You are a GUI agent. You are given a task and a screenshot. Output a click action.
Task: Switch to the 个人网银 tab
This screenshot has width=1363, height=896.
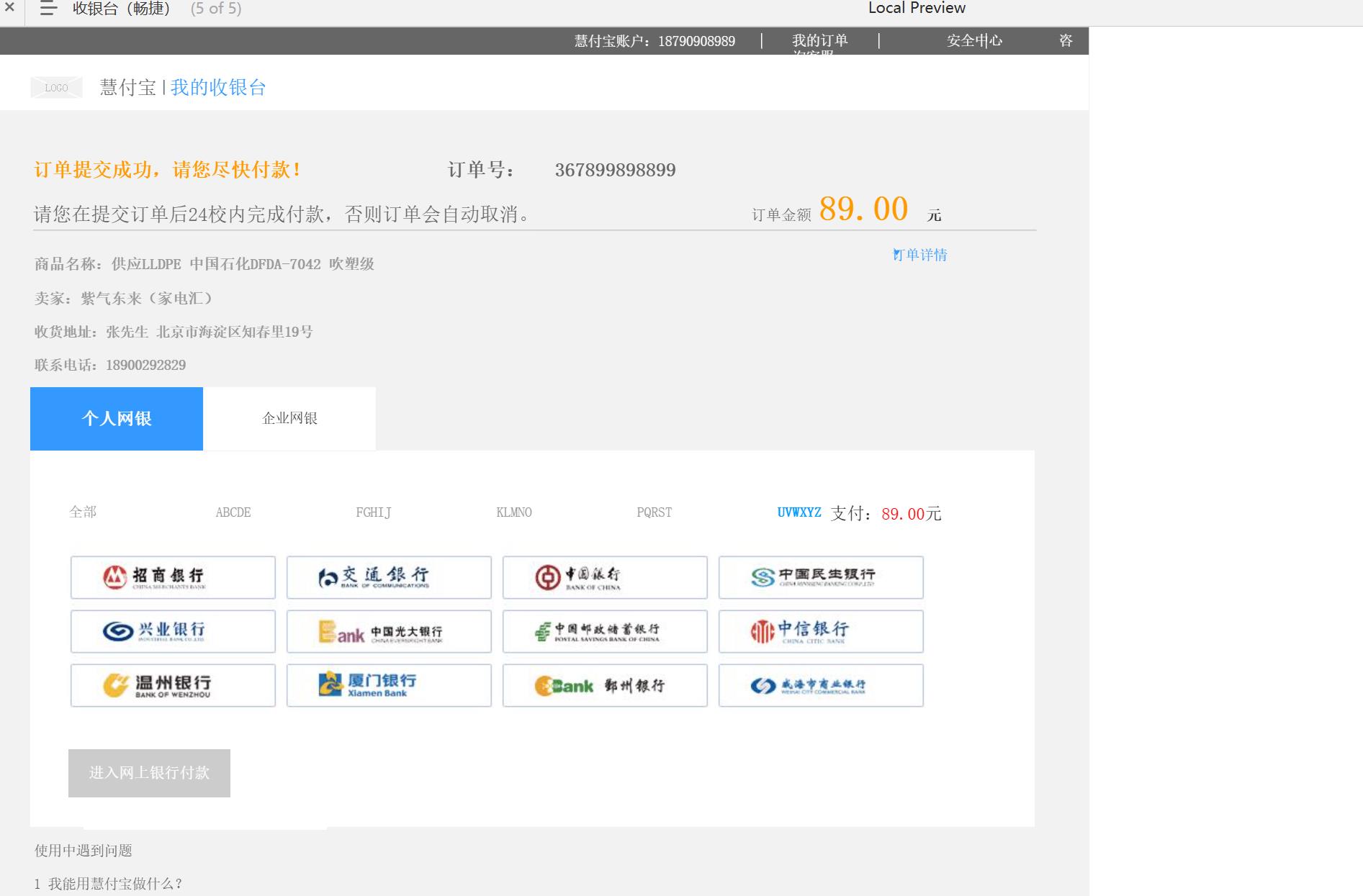pos(117,419)
